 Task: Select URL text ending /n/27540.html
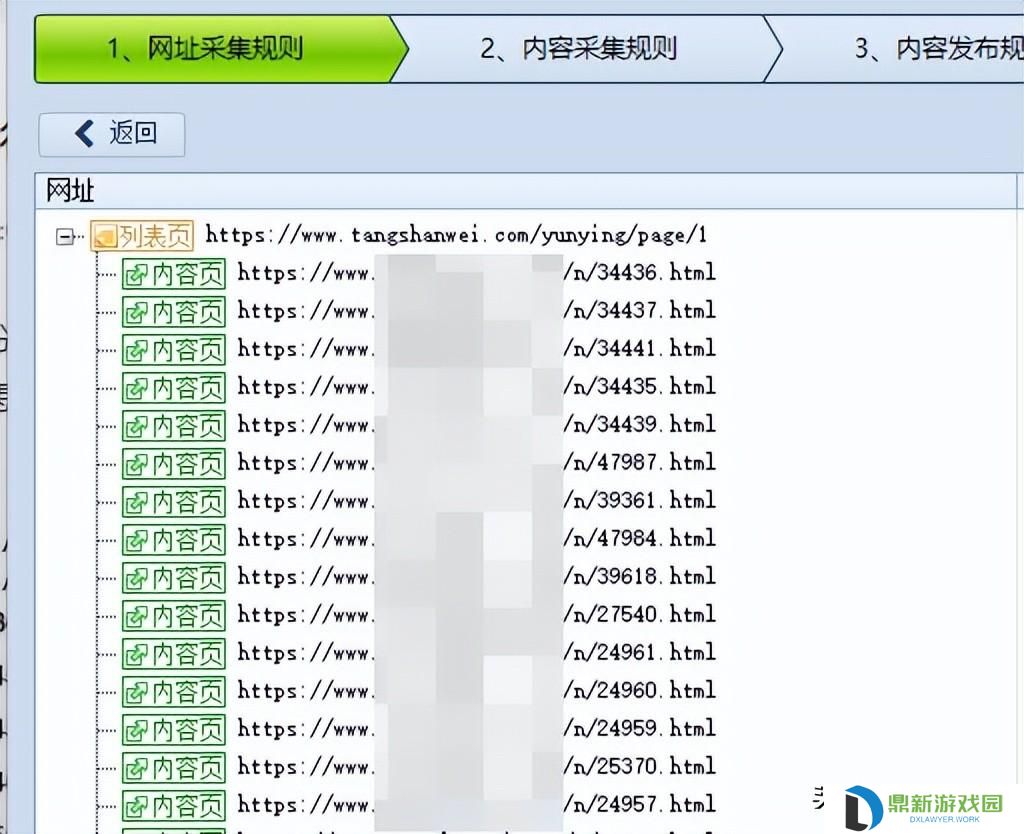click(477, 614)
